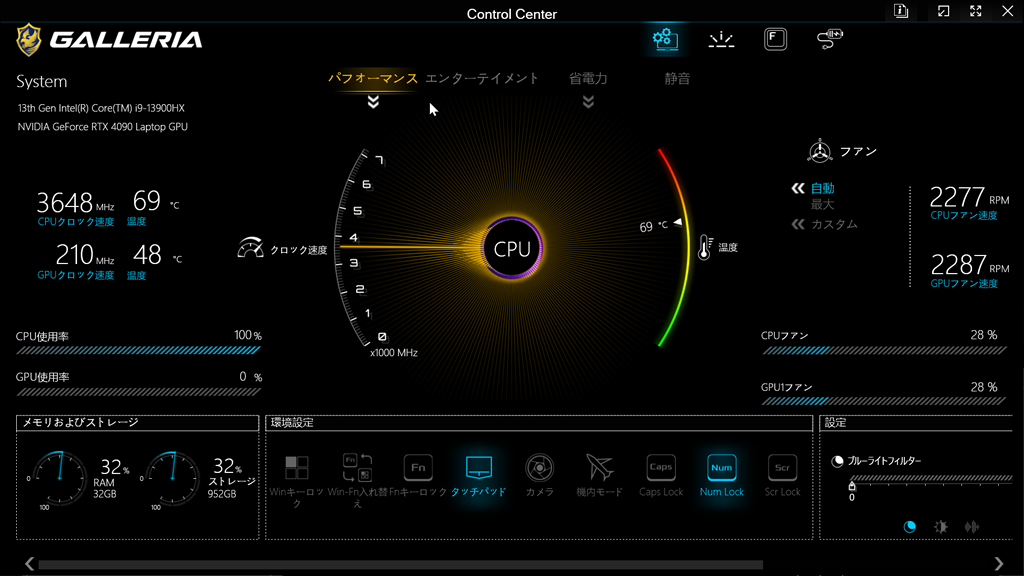
Task: Open the LED lighting settings icon
Action: (x=721, y=40)
